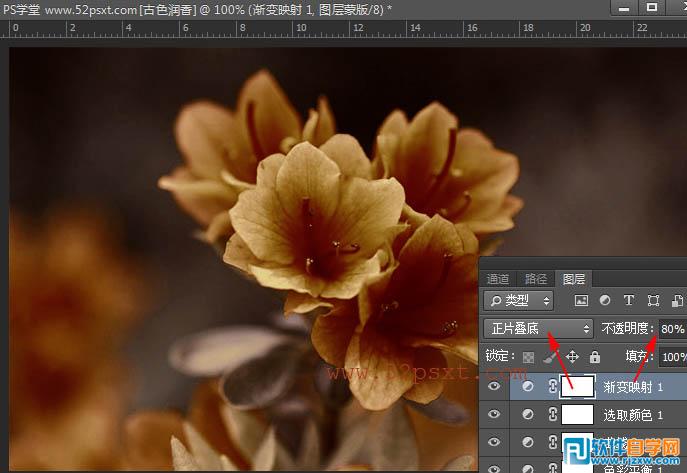687x473 pixels.
Task: Hide the 渐变映射 1 layer
Action: (x=494, y=386)
